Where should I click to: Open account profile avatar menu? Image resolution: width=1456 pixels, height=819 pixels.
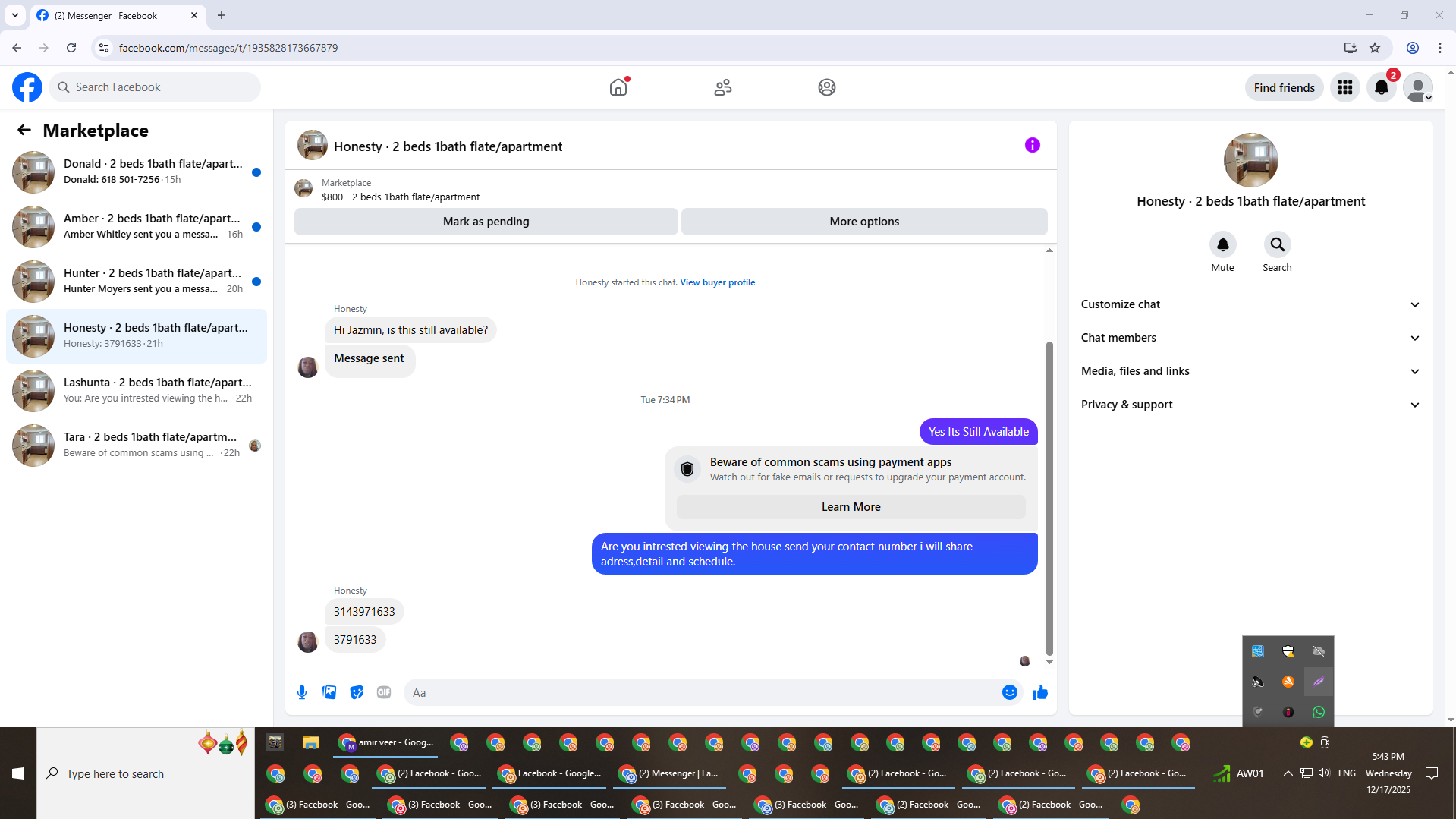[1417, 87]
